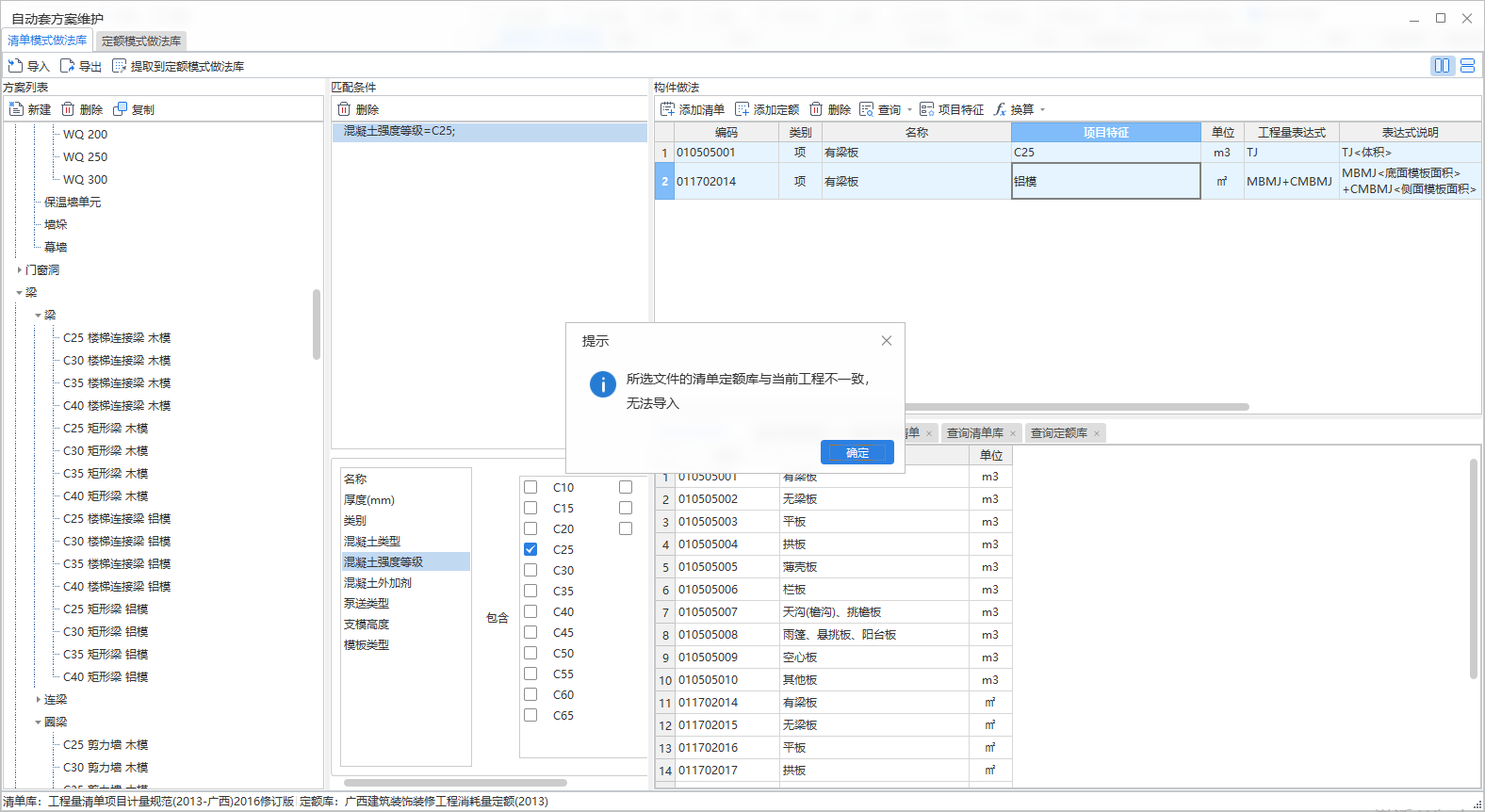Select 模板类型 in attribute list

pyautogui.click(x=405, y=644)
